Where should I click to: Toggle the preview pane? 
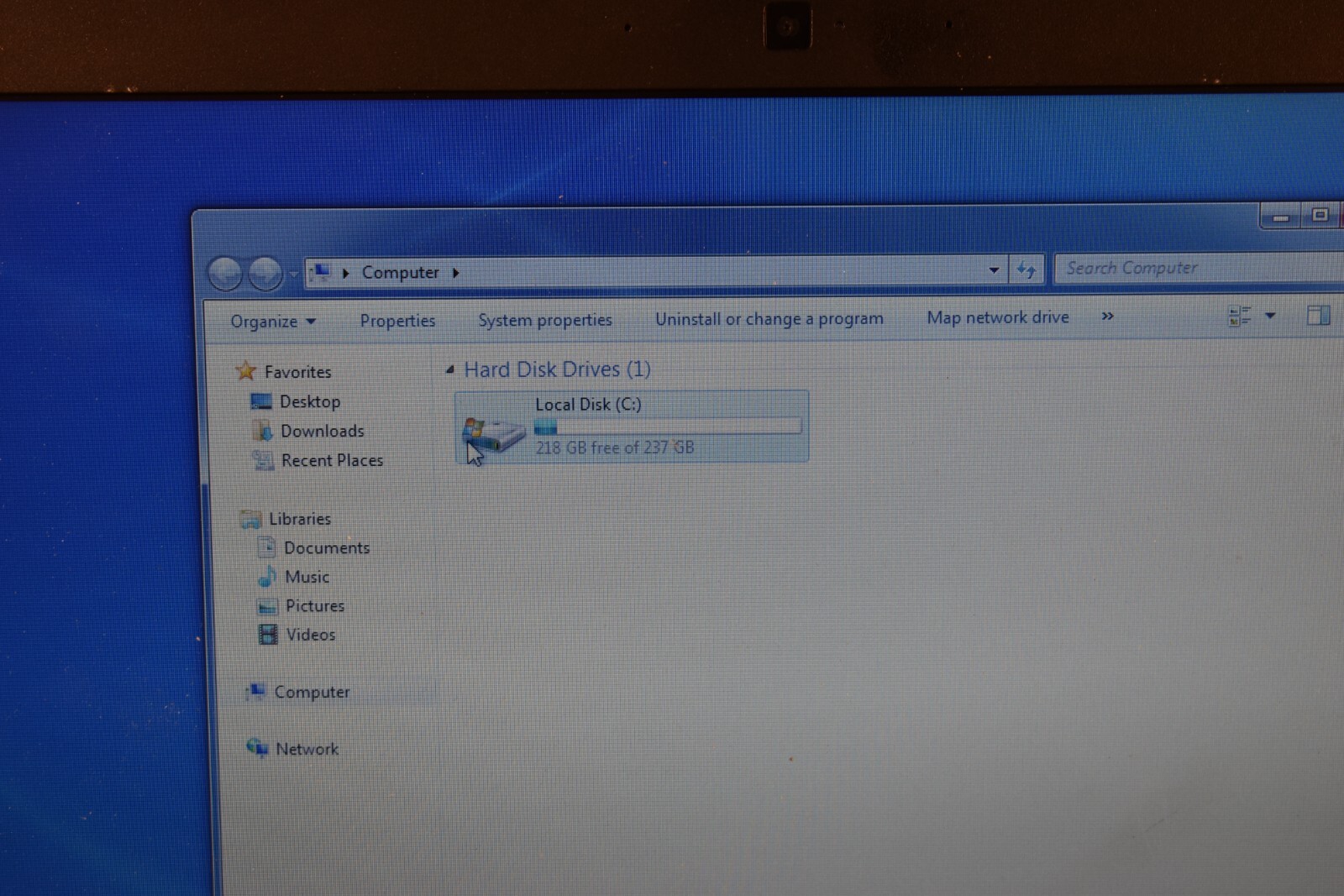1319,316
